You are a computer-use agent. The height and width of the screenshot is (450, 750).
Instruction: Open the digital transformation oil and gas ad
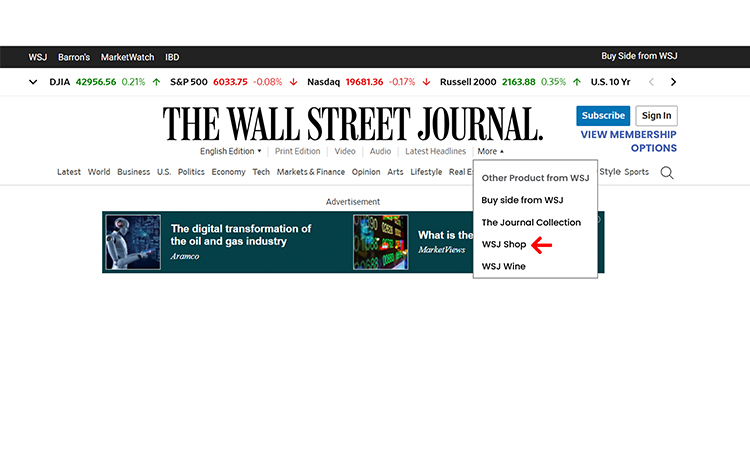click(241, 235)
